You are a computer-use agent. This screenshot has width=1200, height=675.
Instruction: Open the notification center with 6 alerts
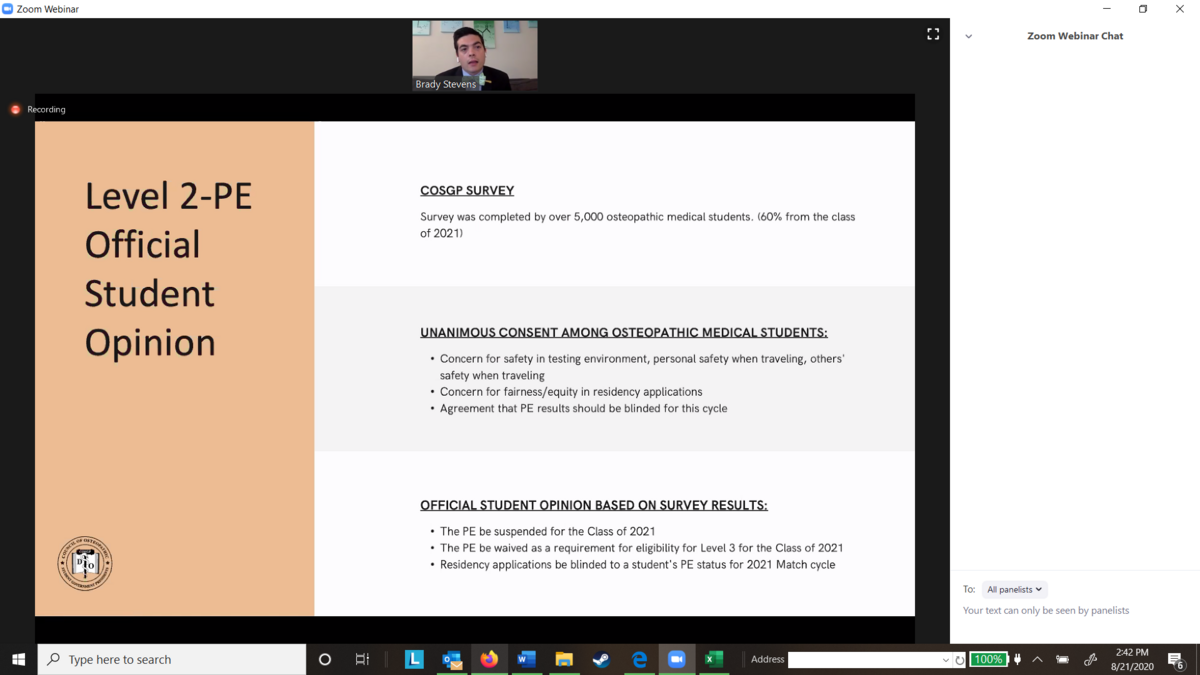coord(1176,660)
